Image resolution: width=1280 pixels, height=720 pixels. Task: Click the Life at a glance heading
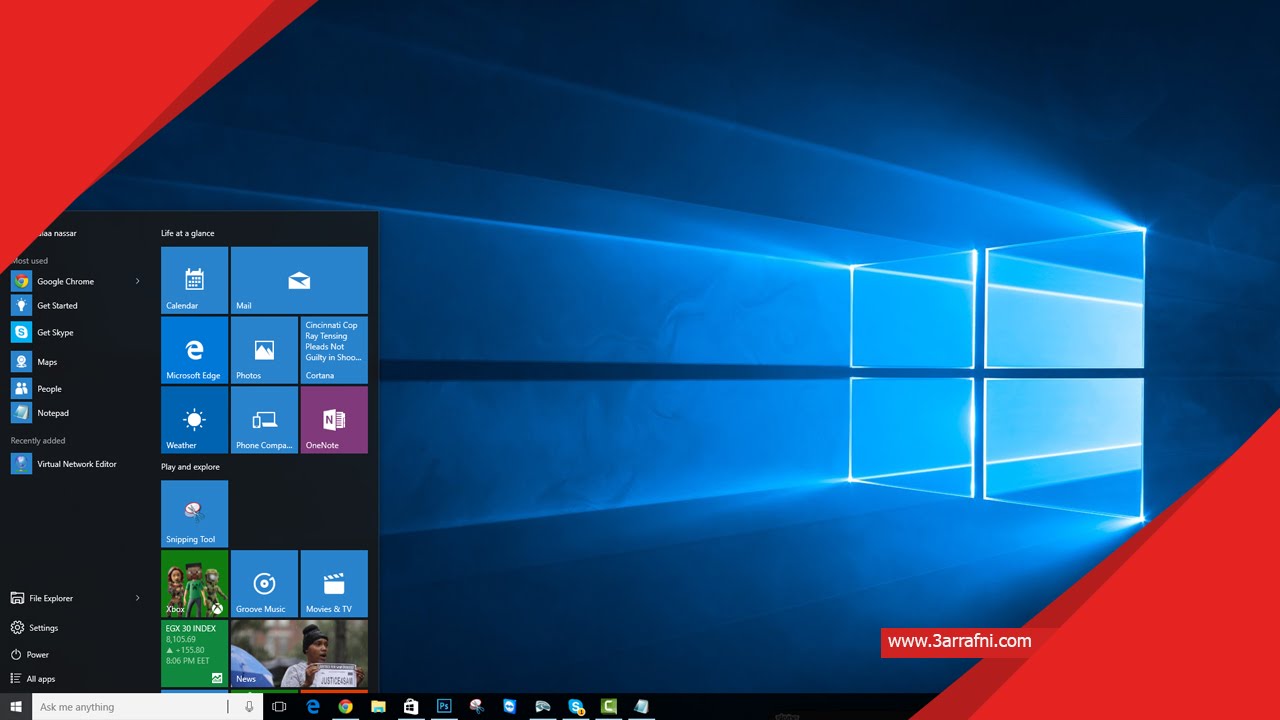[188, 233]
